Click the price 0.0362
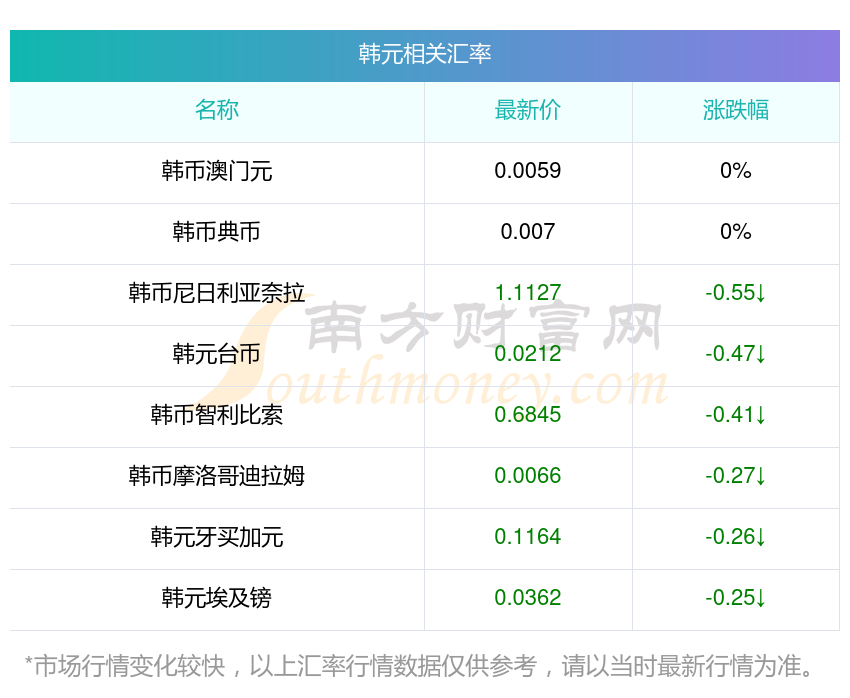Screen dimensions: 850x698 [527, 598]
